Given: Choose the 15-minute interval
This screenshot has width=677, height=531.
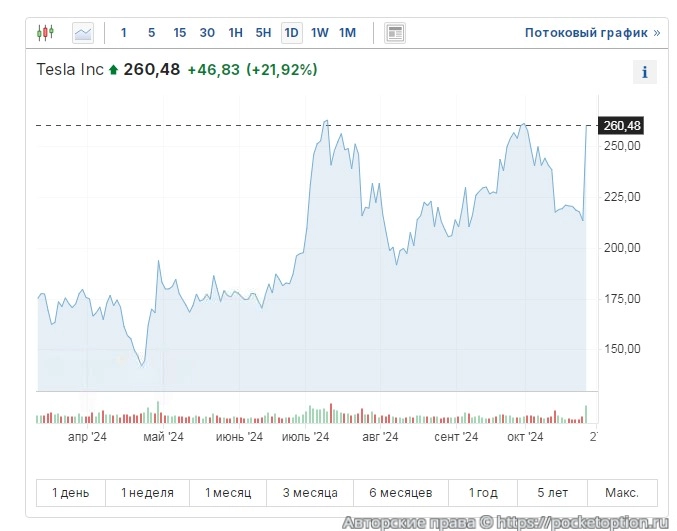Looking at the screenshot, I should (180, 33).
